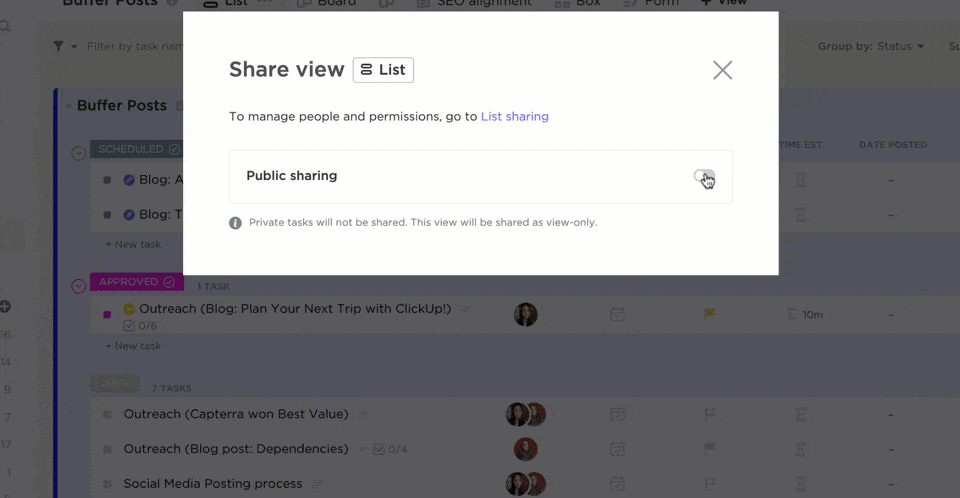Image resolution: width=960 pixels, height=498 pixels.
Task: Open the Social Media Posting process task
Action: [x=212, y=484]
